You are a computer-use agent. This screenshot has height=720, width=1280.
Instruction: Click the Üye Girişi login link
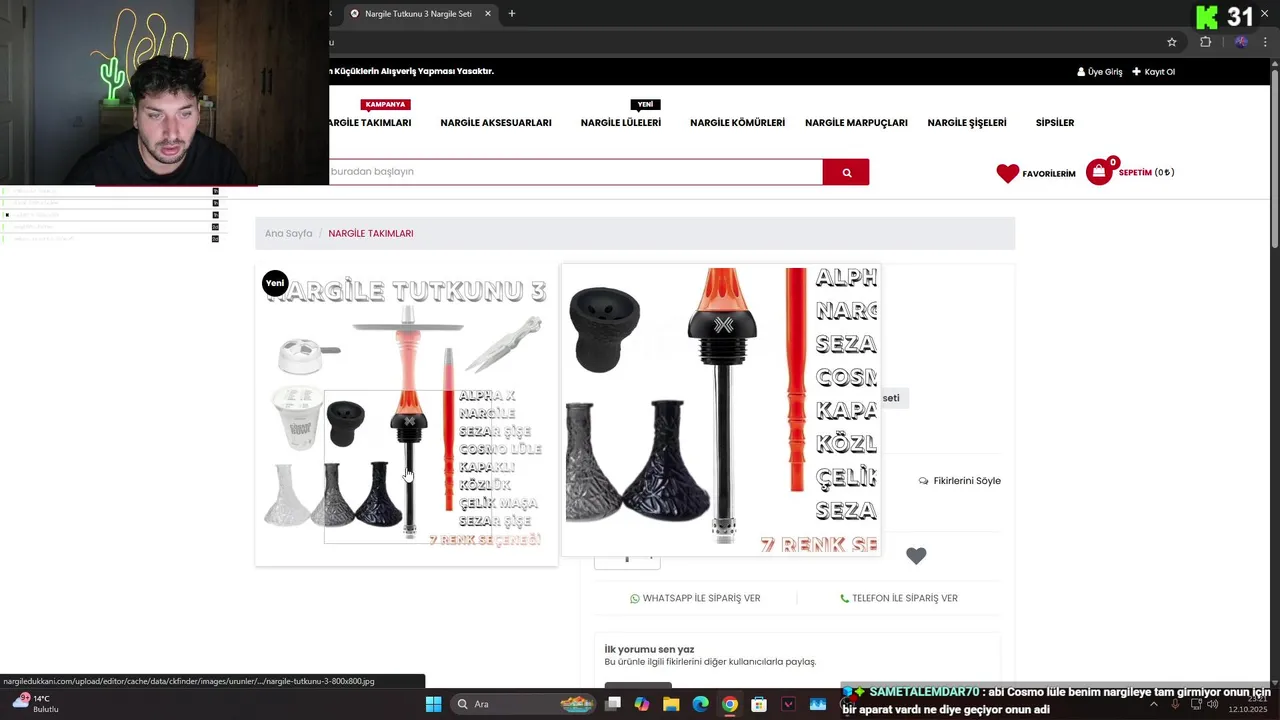click(x=1100, y=72)
